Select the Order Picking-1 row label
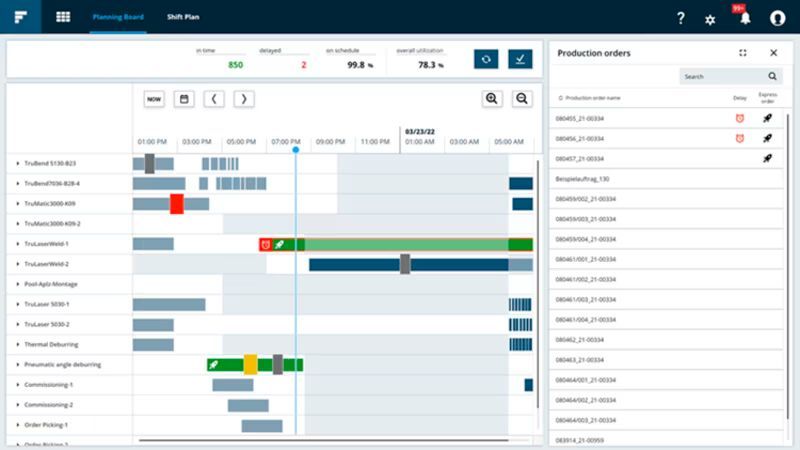 [x=46, y=425]
